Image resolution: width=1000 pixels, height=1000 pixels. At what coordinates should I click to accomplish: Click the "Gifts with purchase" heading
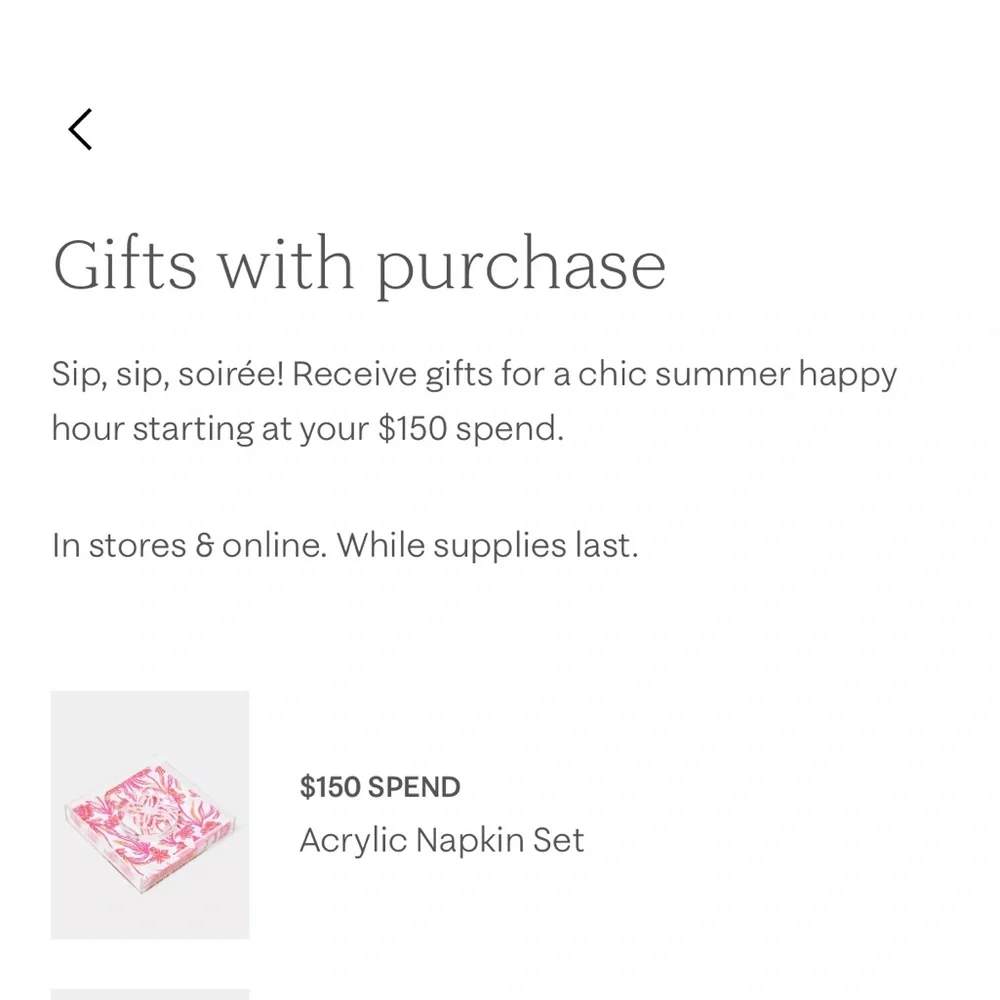click(359, 265)
